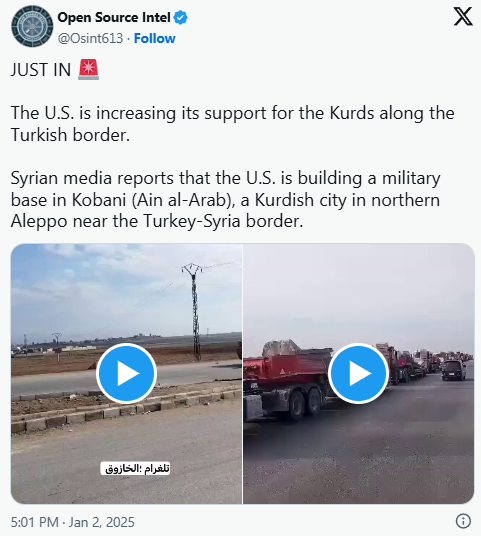
Task: Click the JUST IN headline text
Action: pos(41,70)
